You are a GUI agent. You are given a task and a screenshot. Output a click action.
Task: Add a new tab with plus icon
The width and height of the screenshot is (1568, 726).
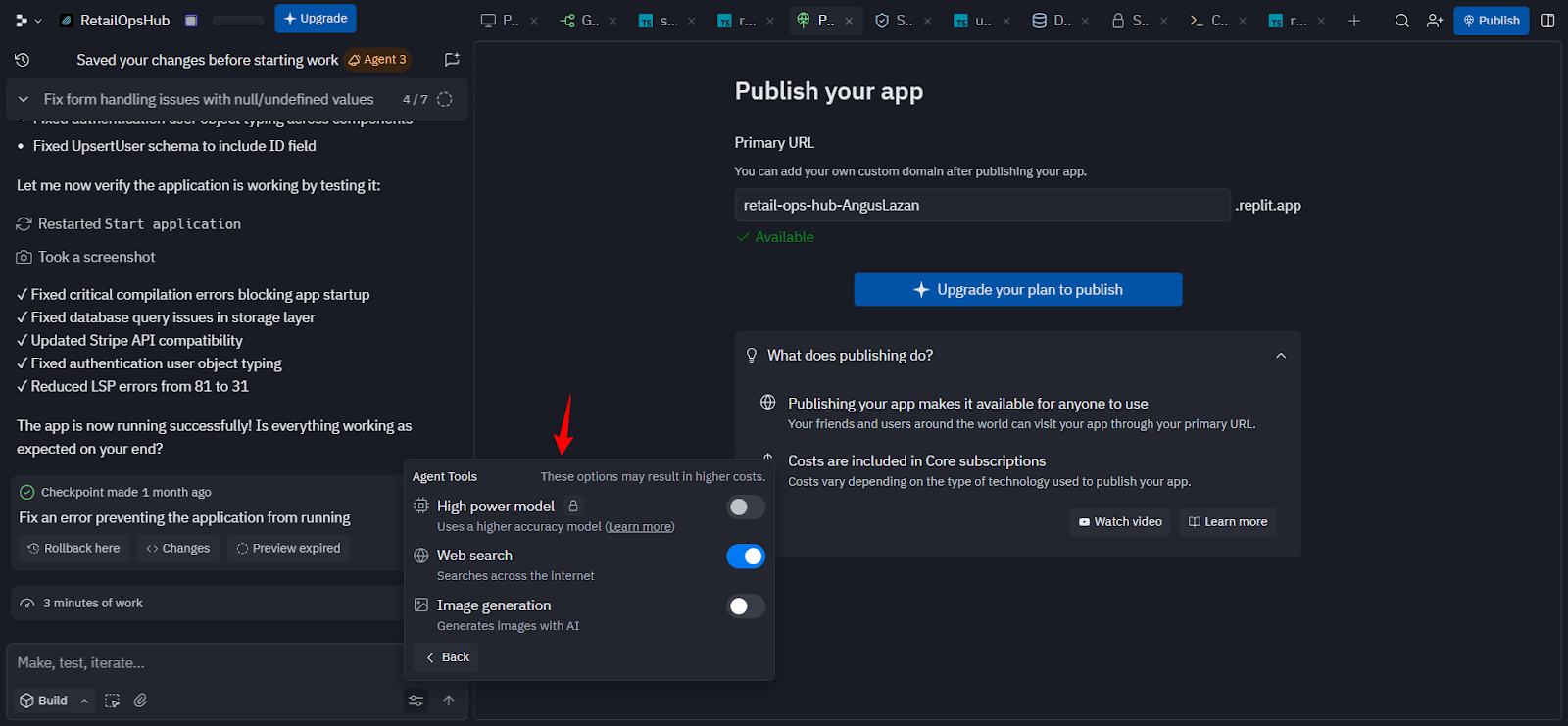click(1354, 21)
